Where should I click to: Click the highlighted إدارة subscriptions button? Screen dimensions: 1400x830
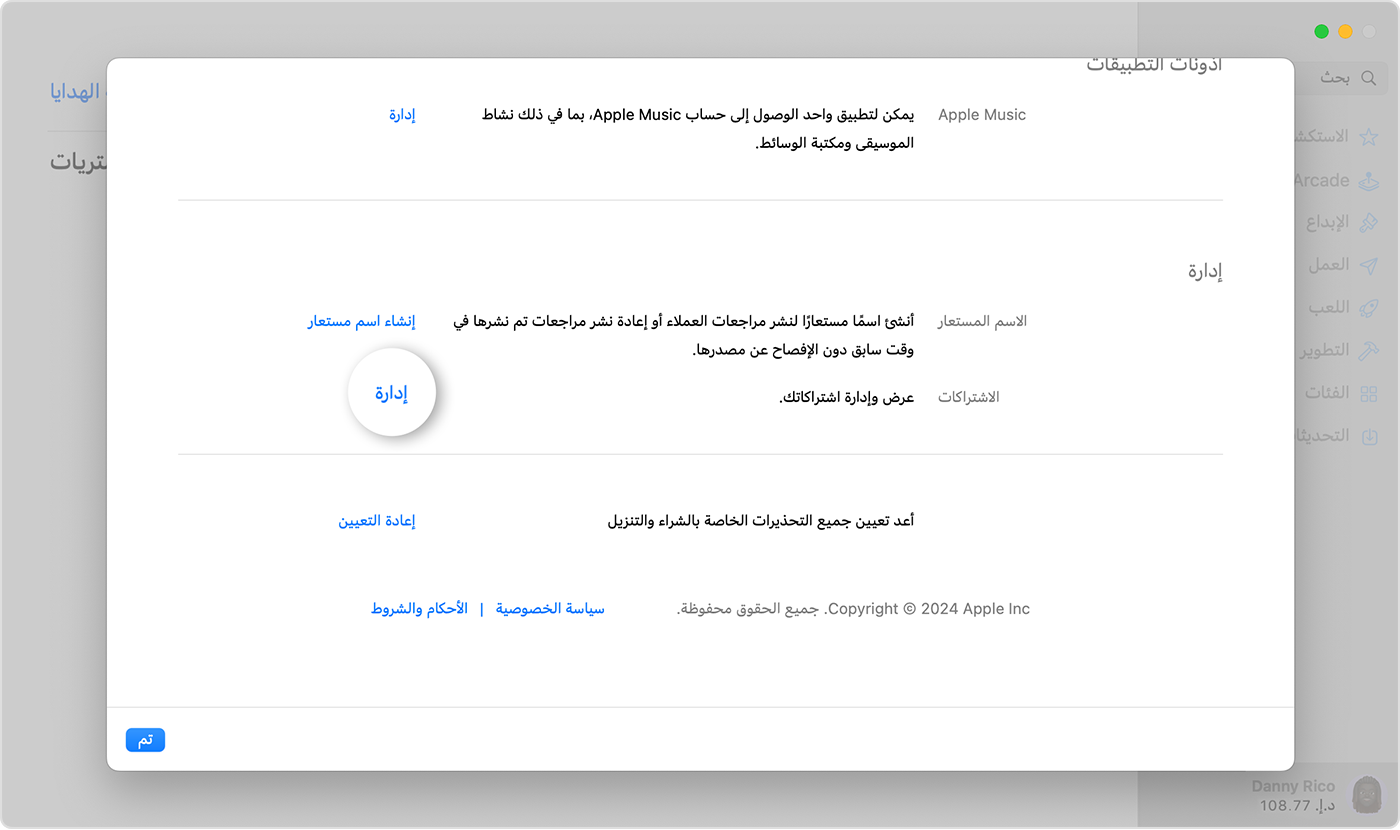pyautogui.click(x=392, y=393)
